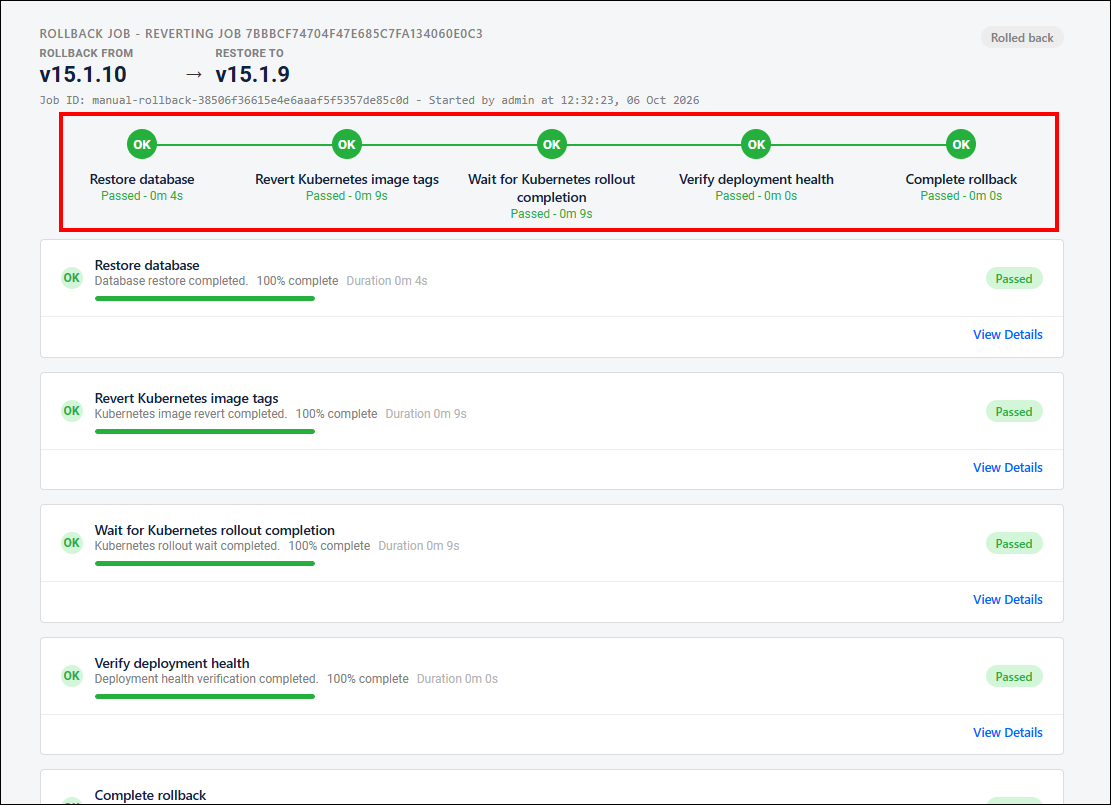Click 'Passed - 0m 0s' under Complete rollback step
The image size is (1111, 805).
pyautogui.click(x=961, y=196)
